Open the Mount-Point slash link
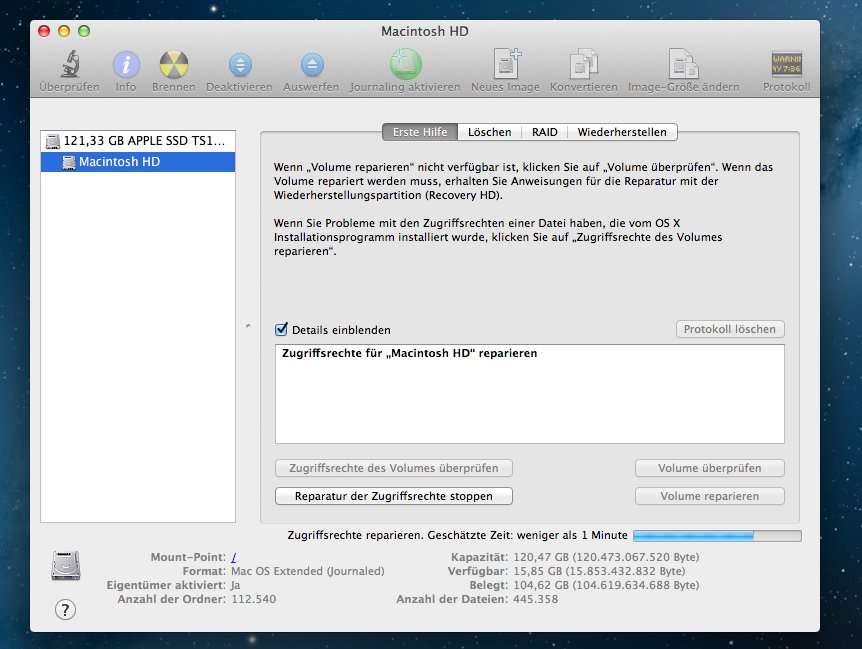862x649 pixels. click(x=234, y=557)
